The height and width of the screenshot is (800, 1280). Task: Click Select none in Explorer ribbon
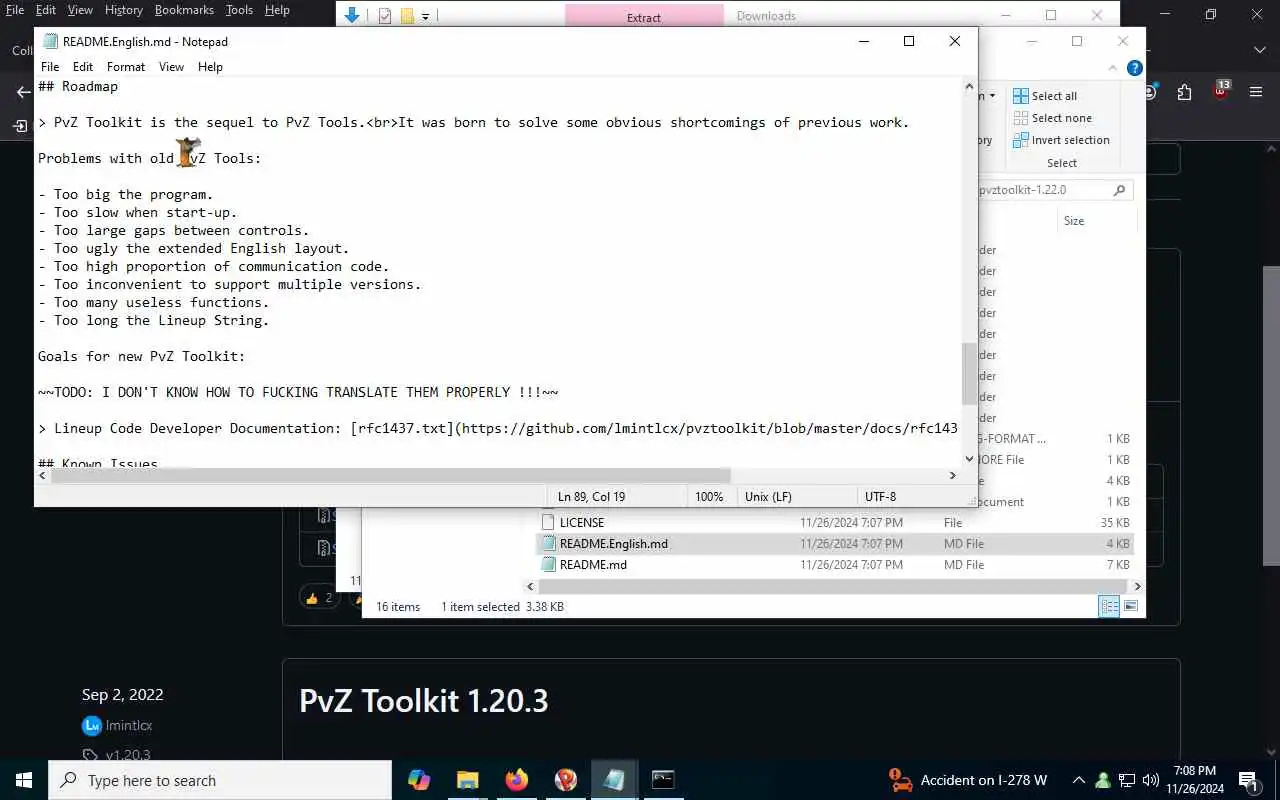click(x=1052, y=118)
